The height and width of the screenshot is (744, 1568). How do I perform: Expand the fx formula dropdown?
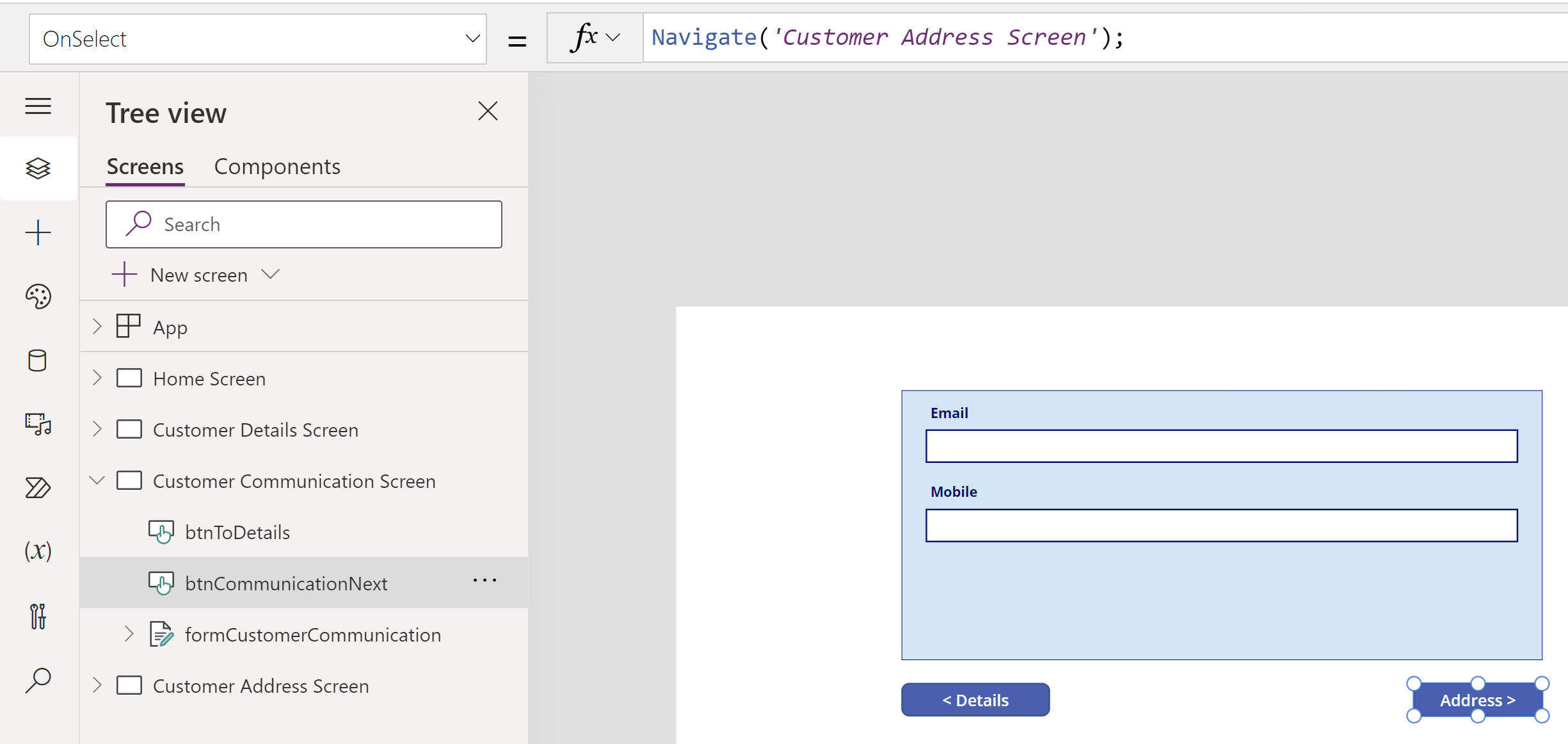pyautogui.click(x=612, y=37)
